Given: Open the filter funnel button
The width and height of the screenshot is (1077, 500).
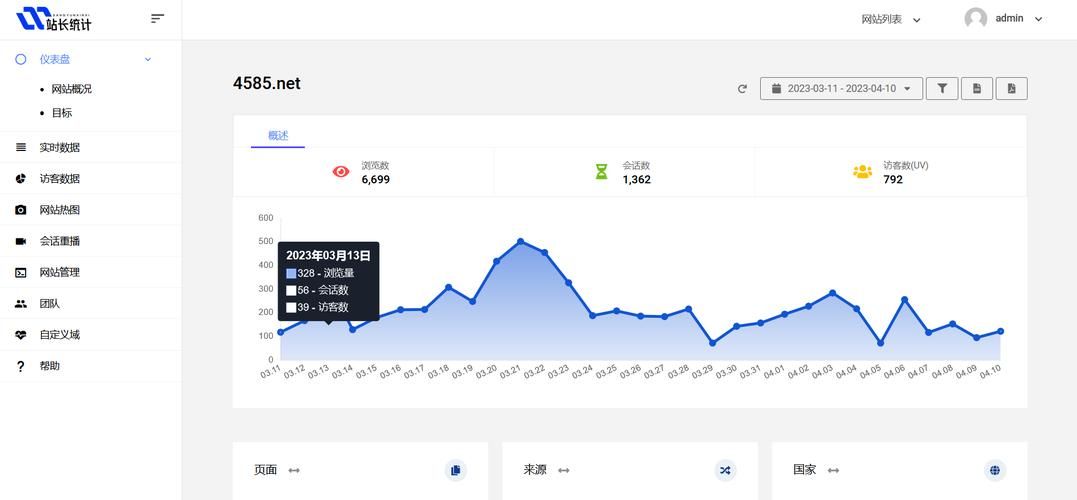Looking at the screenshot, I should tap(942, 89).
